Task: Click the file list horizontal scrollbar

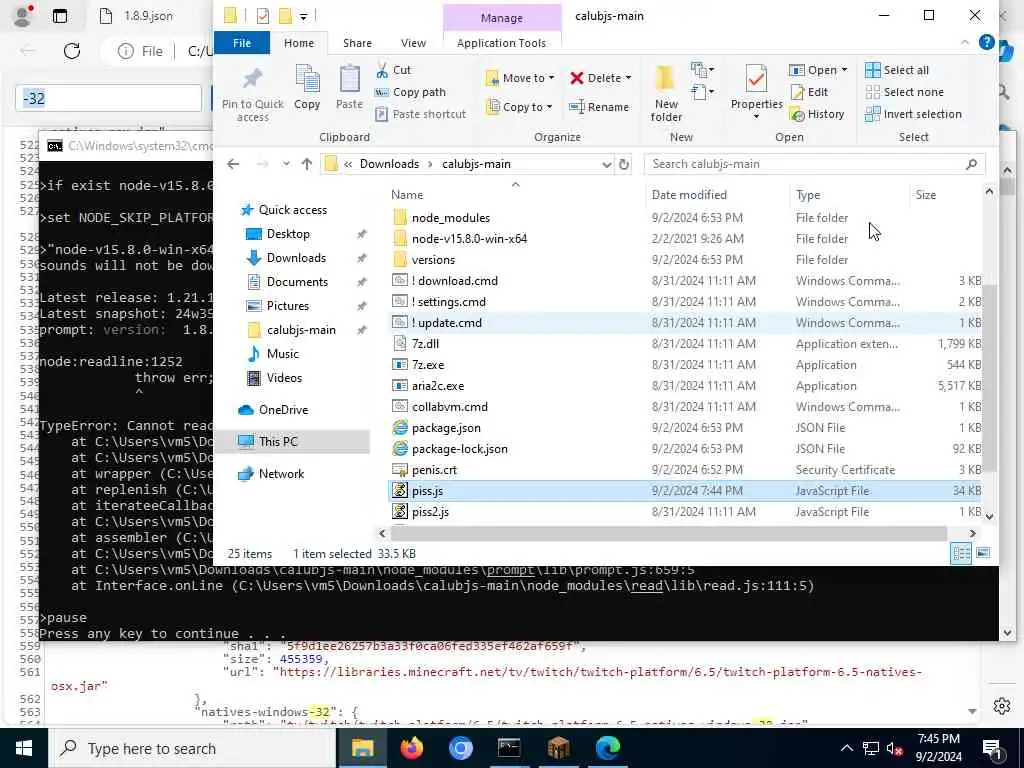Action: click(x=669, y=534)
